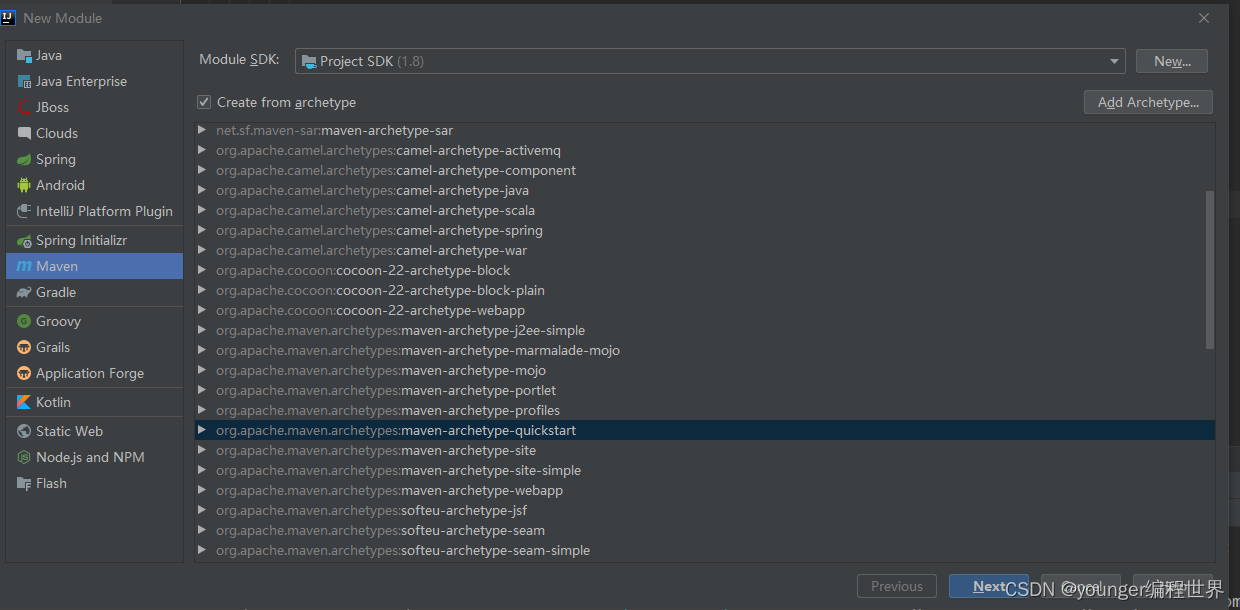The image size is (1240, 610).
Task: Select Gradle module type
Action: (95, 292)
